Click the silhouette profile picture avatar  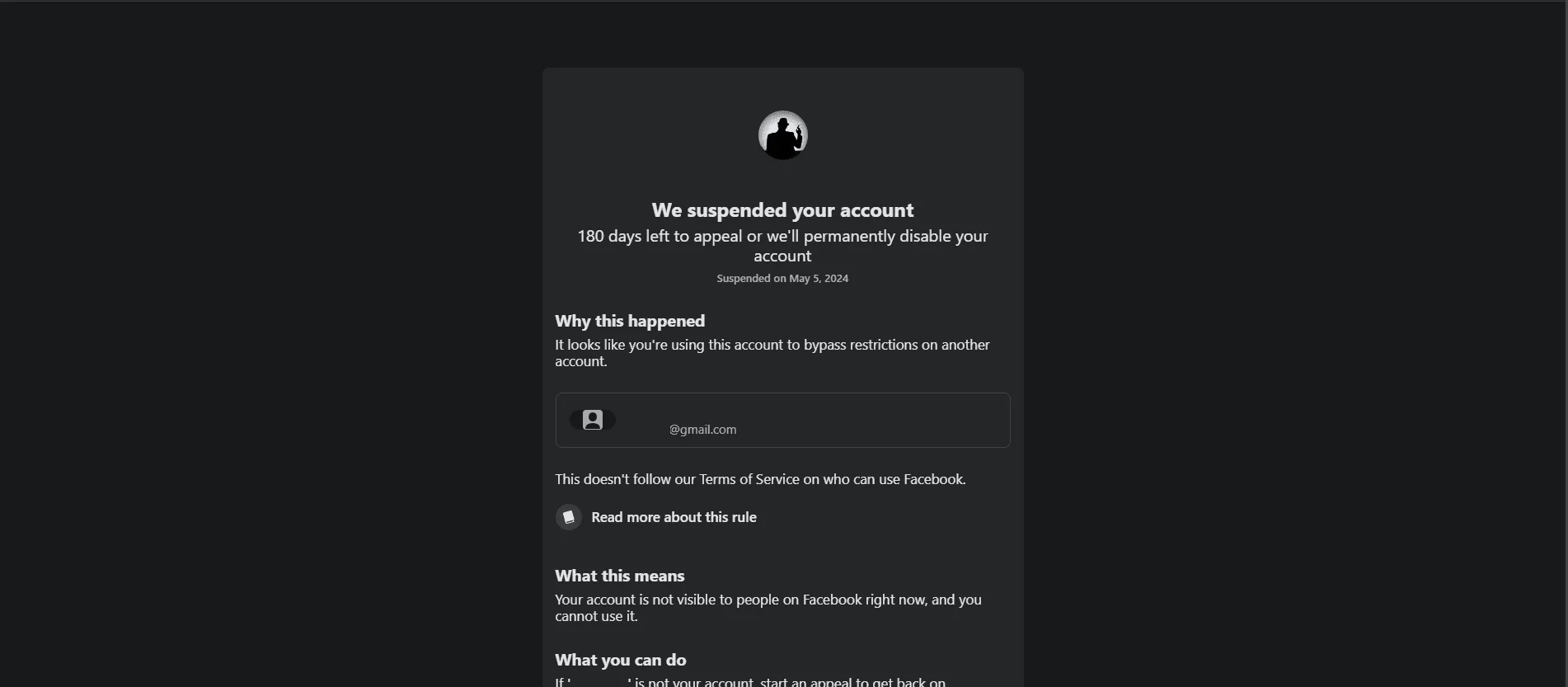pyautogui.click(x=782, y=135)
